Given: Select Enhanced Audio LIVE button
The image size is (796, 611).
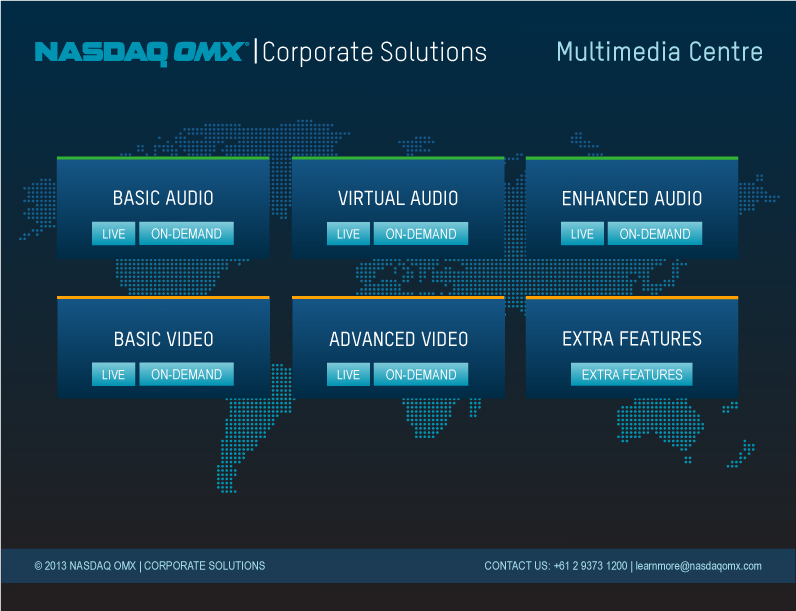Looking at the screenshot, I should [x=582, y=233].
